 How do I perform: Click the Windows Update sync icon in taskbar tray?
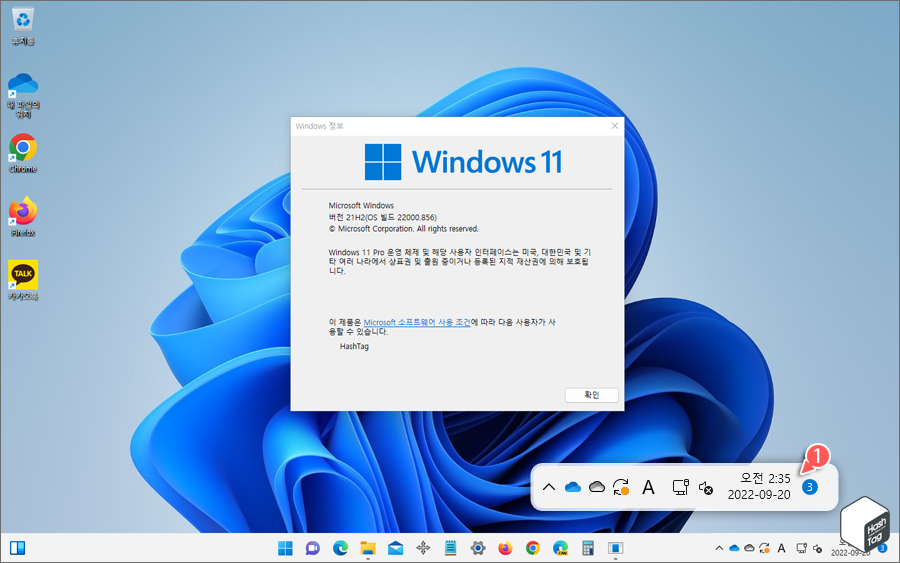(764, 548)
